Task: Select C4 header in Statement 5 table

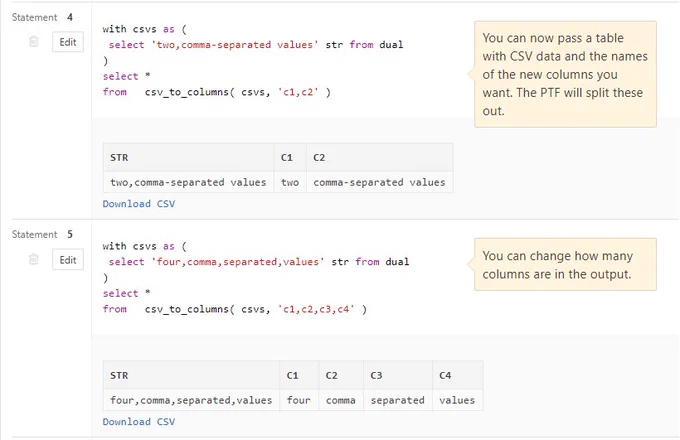Action: (x=458, y=375)
